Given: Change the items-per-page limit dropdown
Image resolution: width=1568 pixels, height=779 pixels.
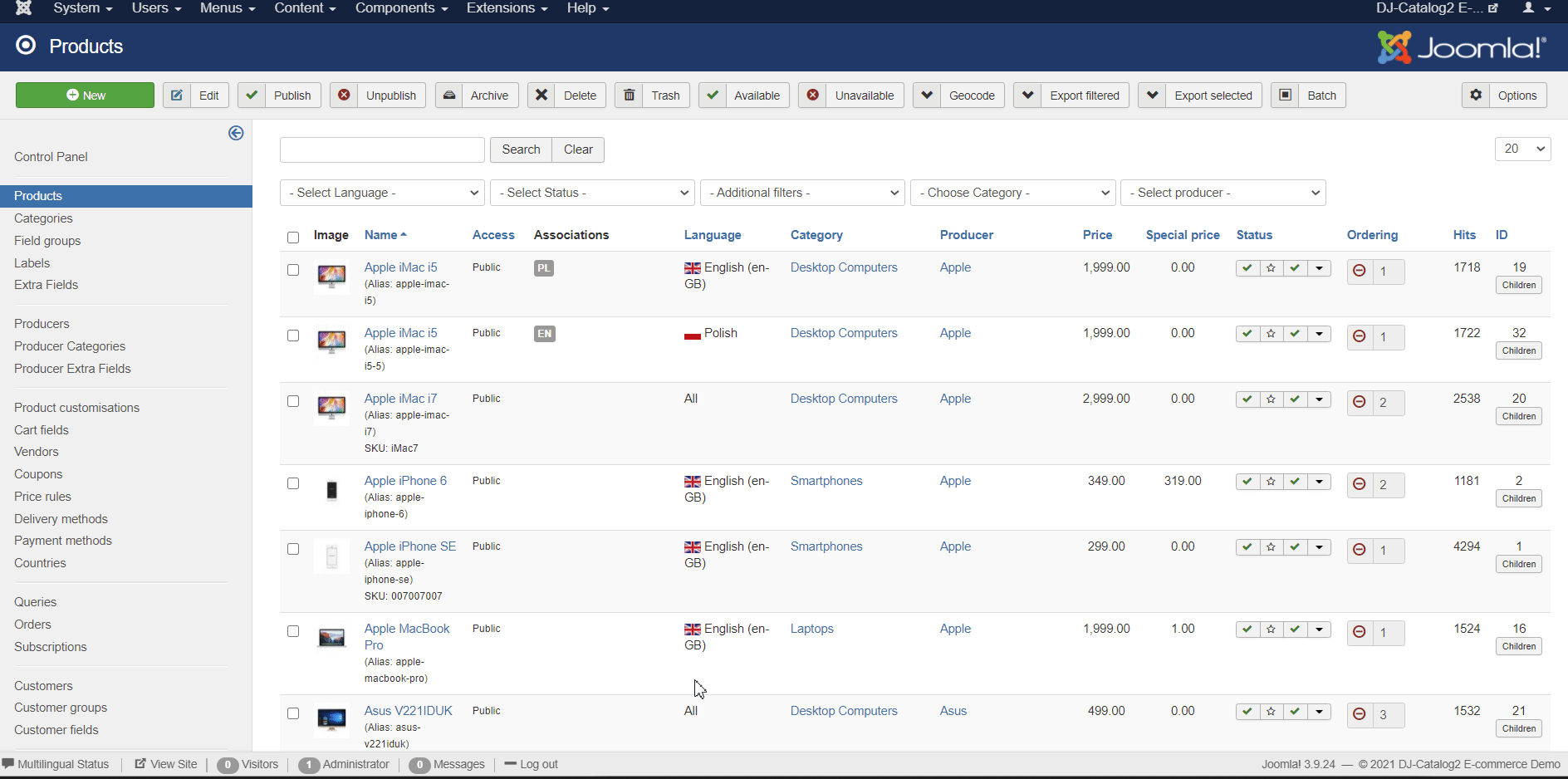Looking at the screenshot, I should [x=1522, y=149].
